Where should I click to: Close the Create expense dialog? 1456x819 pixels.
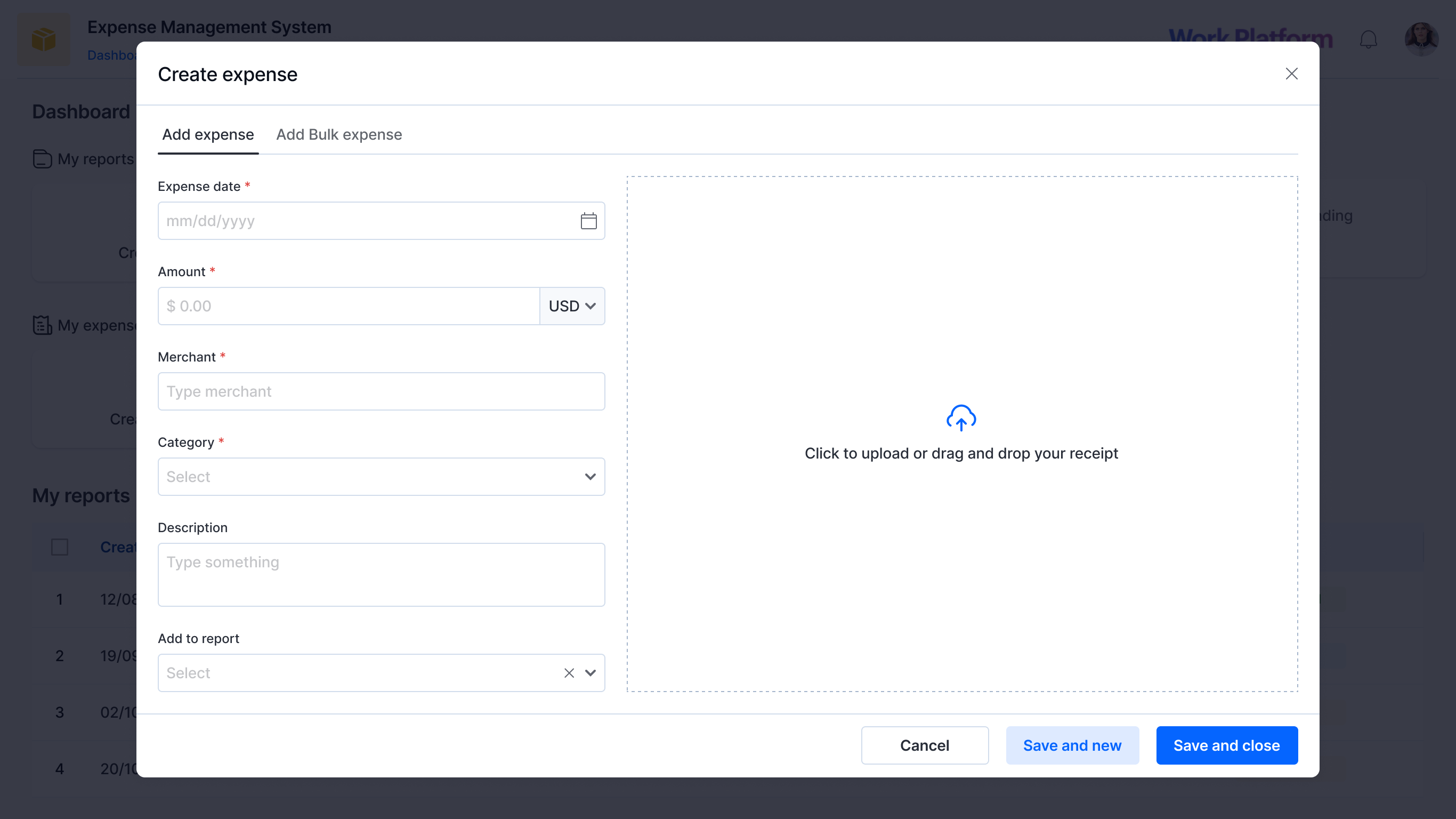[x=1291, y=74]
